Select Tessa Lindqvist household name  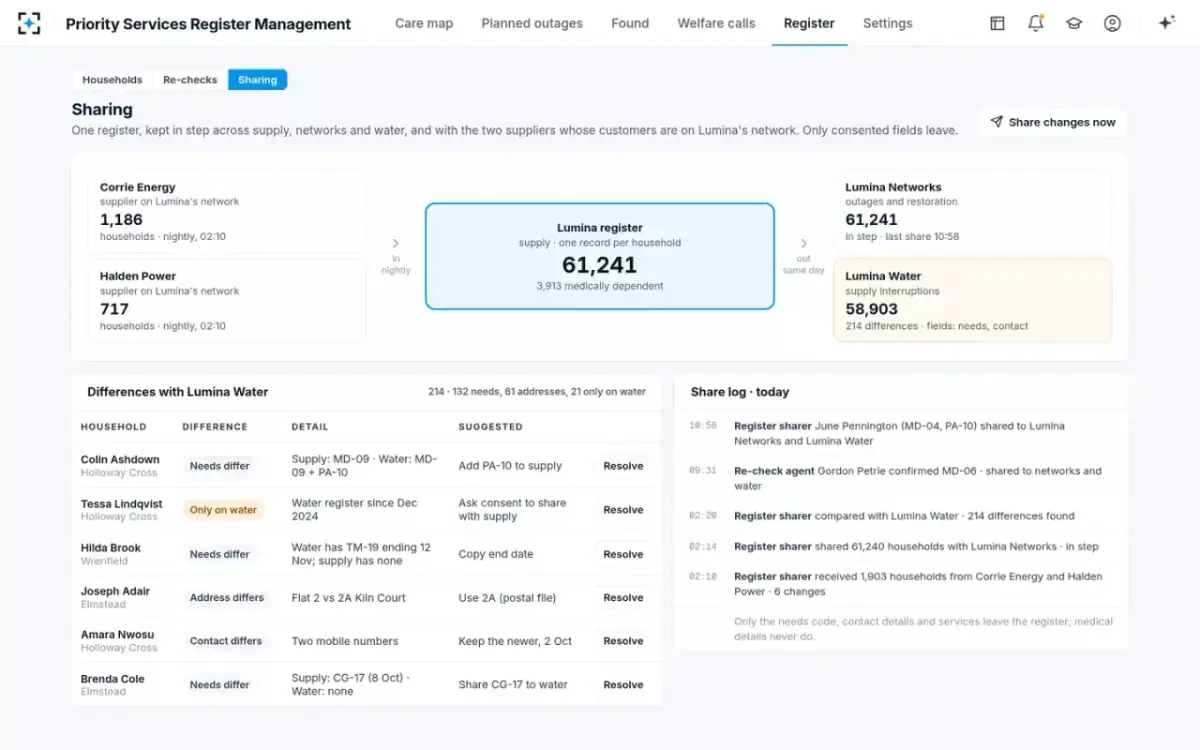(x=122, y=504)
